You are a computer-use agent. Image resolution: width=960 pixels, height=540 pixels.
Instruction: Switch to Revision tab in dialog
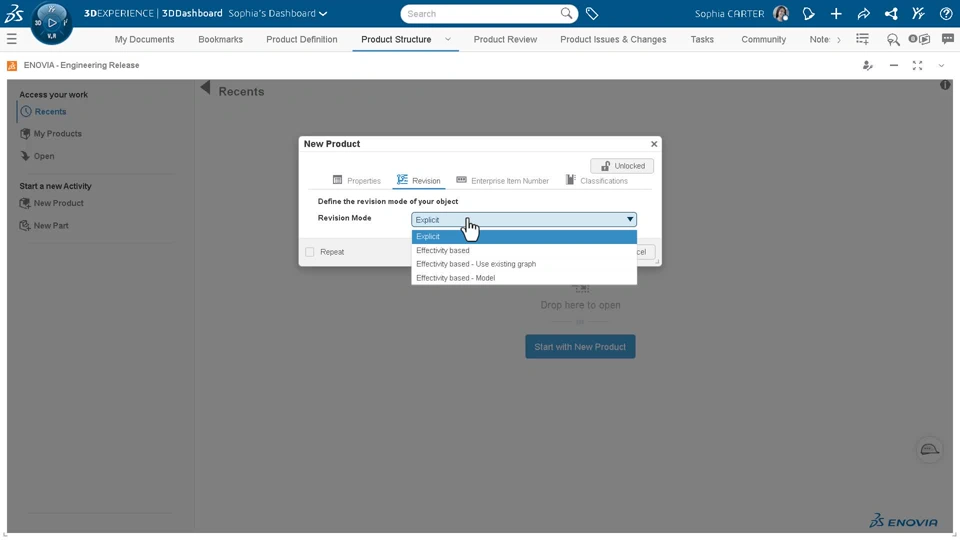click(x=418, y=181)
